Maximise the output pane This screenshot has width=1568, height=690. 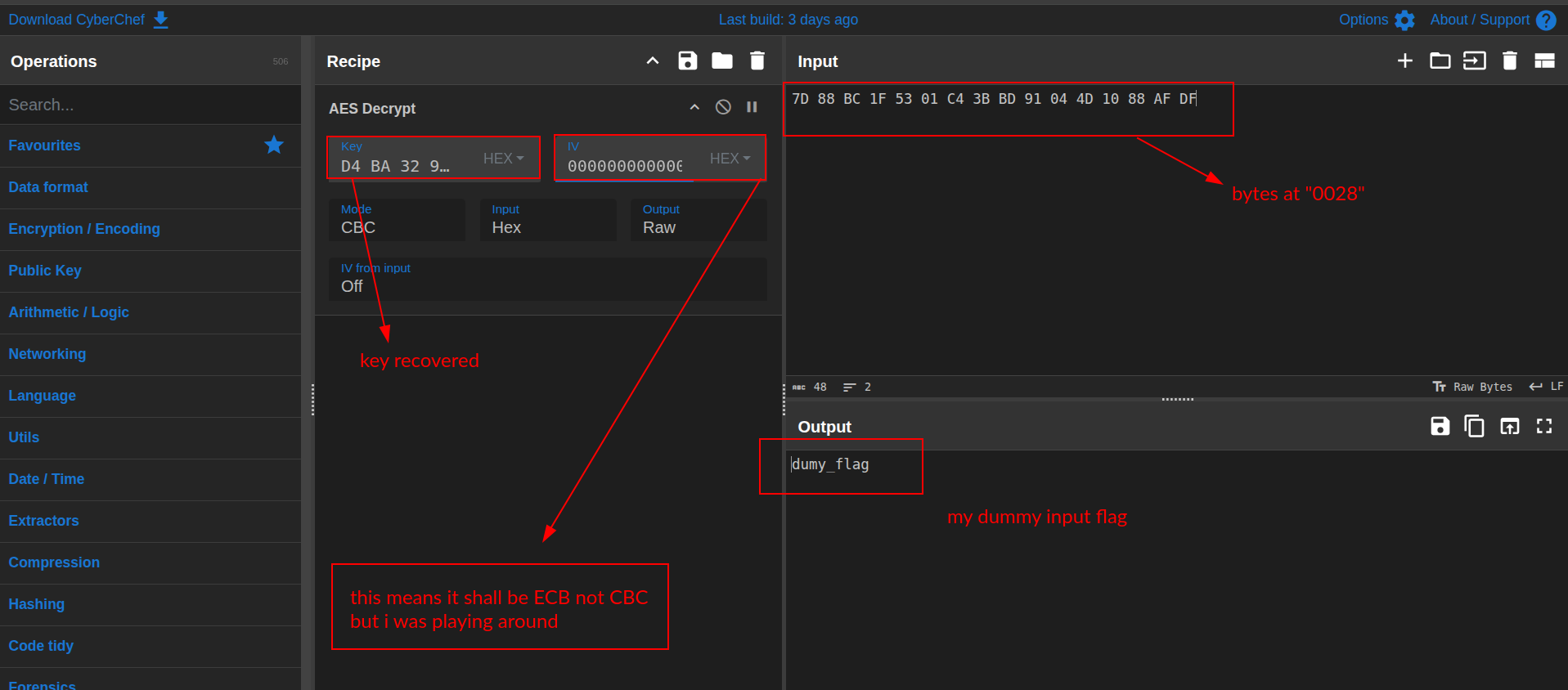(1544, 426)
